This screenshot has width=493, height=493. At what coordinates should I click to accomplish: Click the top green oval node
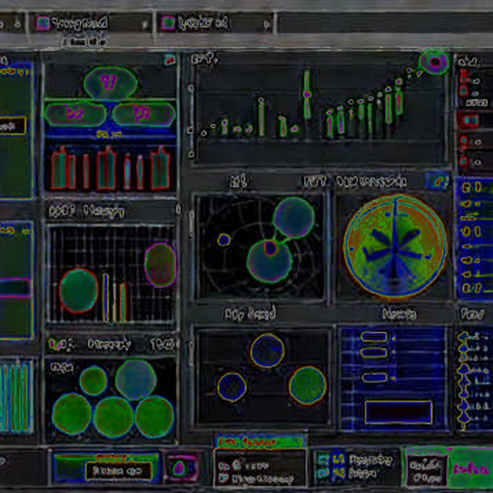(x=110, y=82)
